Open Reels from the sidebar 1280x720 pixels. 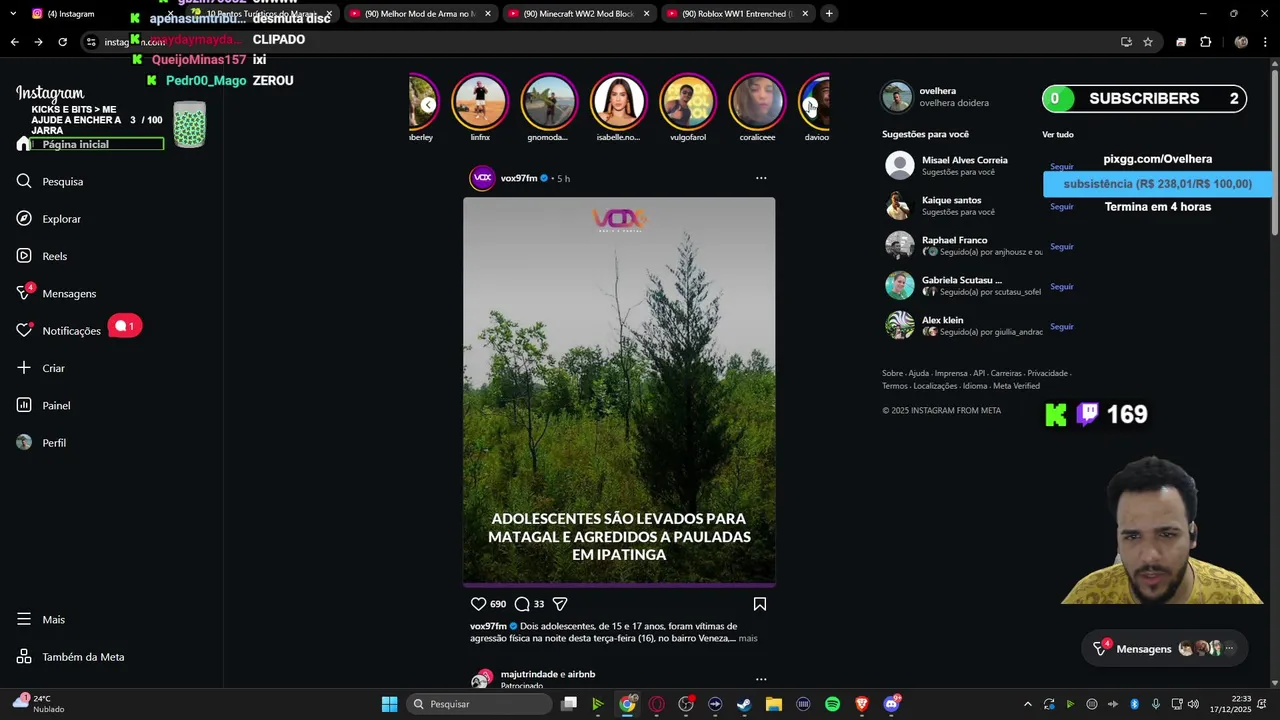click(x=42, y=256)
